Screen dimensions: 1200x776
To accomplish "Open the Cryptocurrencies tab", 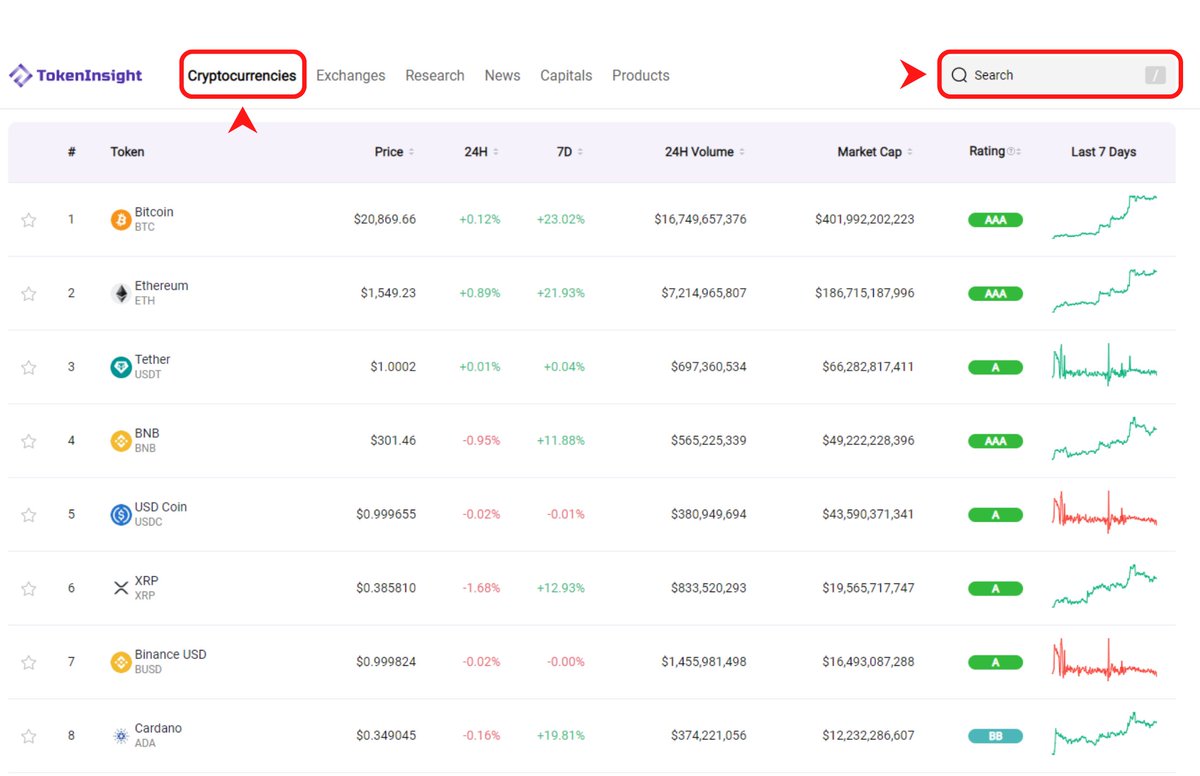I will [x=242, y=75].
